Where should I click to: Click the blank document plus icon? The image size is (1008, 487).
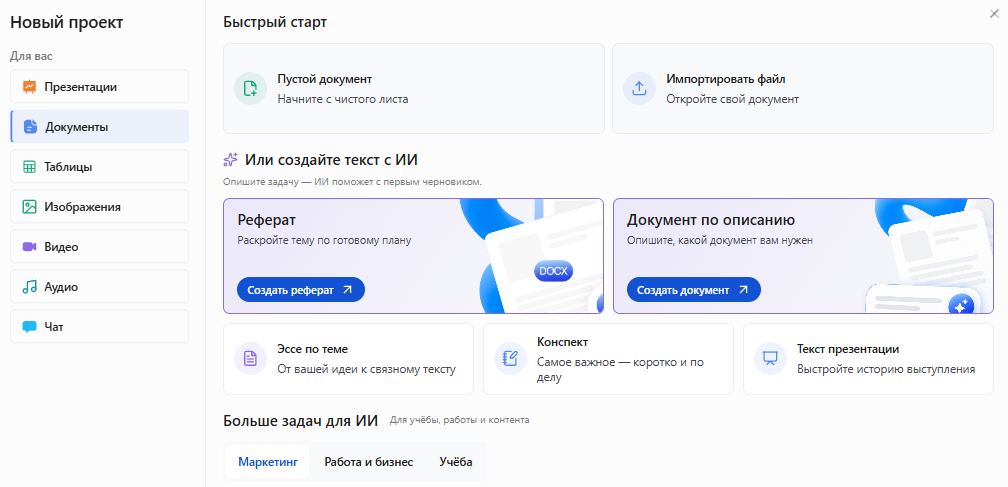250,89
